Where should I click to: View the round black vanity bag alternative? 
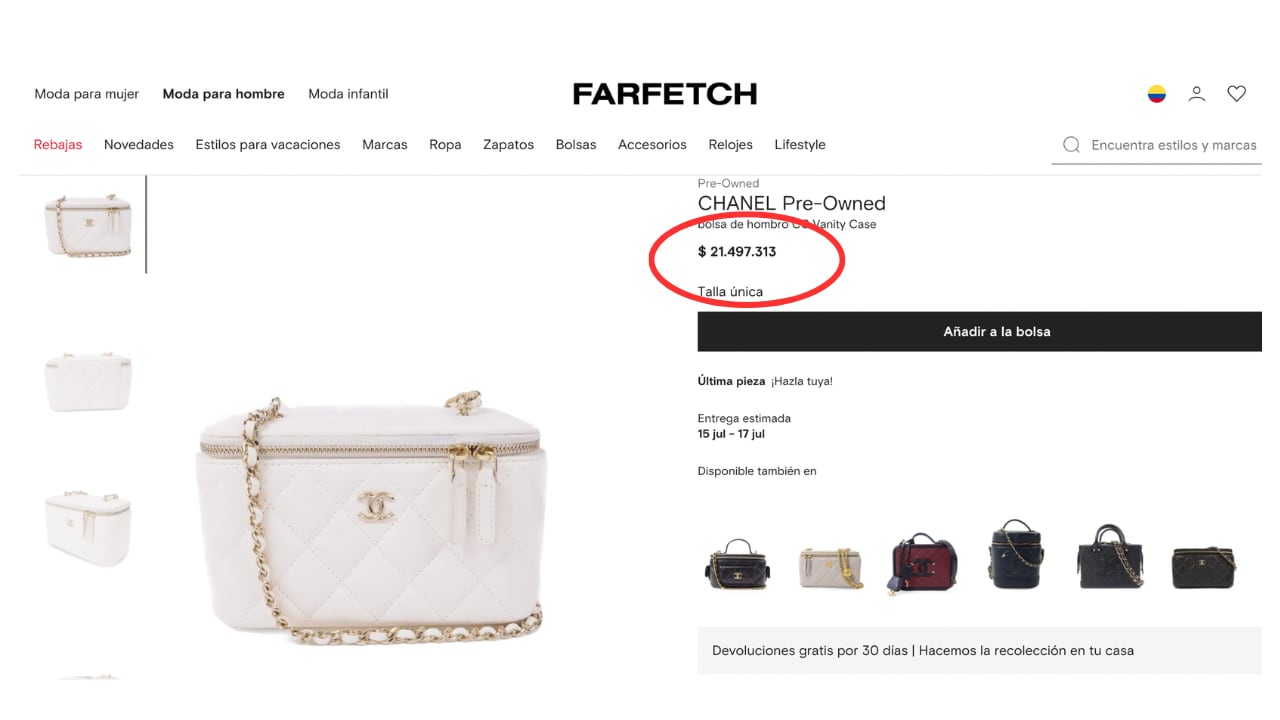[x=1016, y=555]
